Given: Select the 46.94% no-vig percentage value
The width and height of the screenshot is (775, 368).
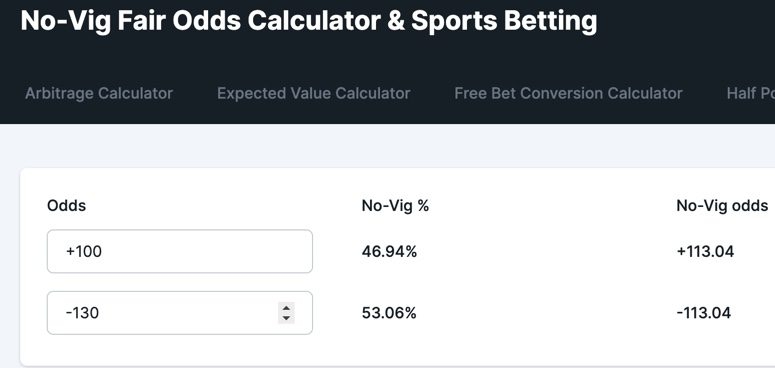Looking at the screenshot, I should tap(389, 252).
